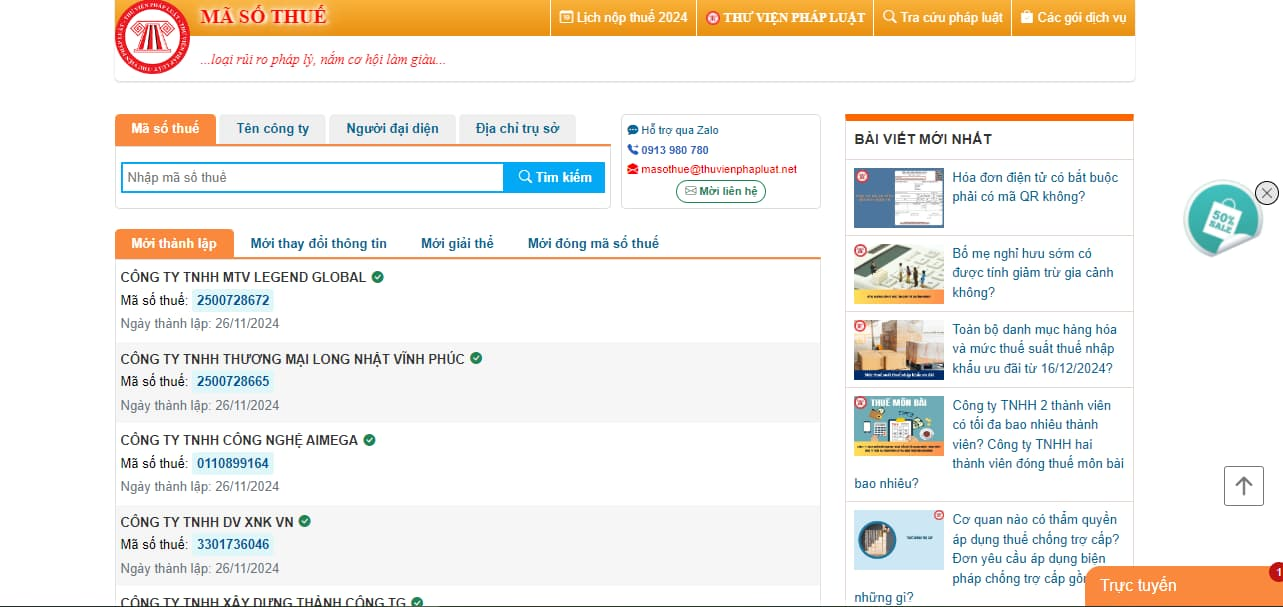Click the MÃ SỐ THUẾ site title
This screenshot has width=1283, height=607.
[x=263, y=17]
